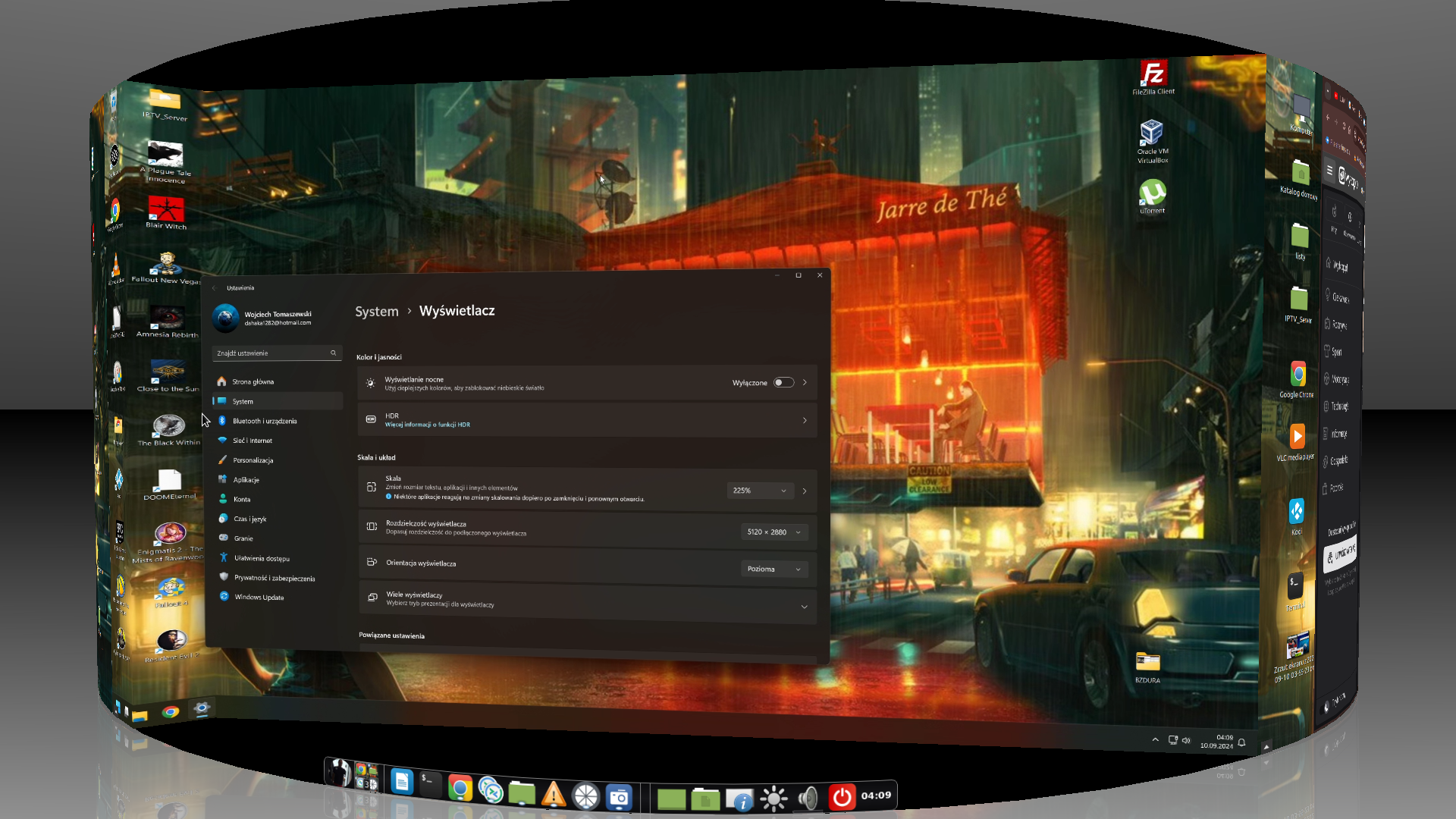Click the brightness sun icon in dock
This screenshot has width=1456, height=819.
tap(773, 799)
